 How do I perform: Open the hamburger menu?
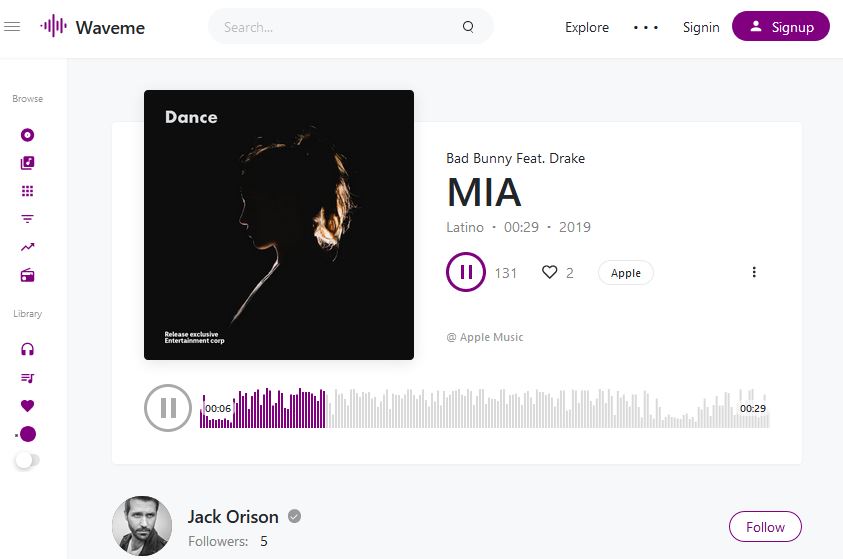[12, 26]
